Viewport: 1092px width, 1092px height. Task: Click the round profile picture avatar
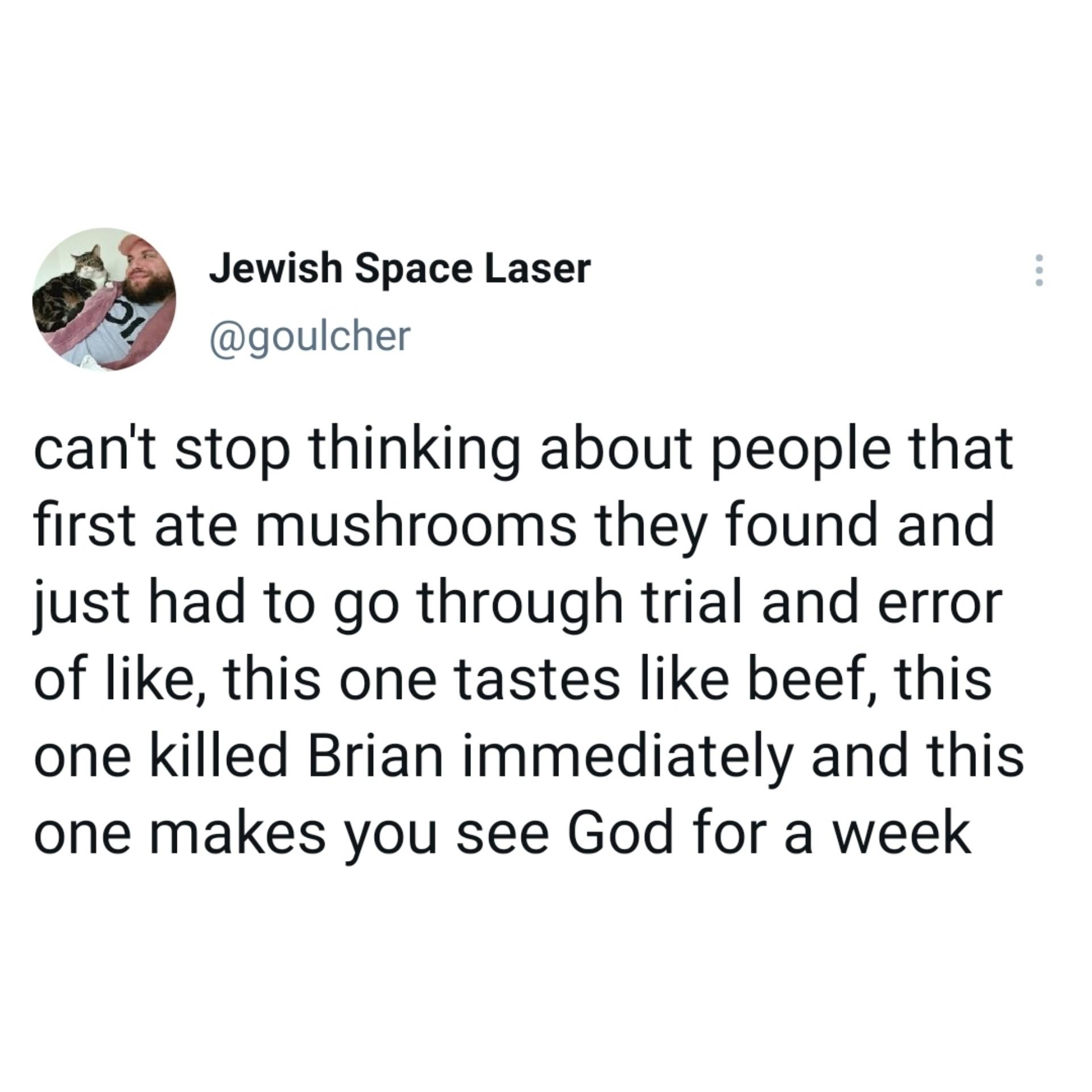(x=104, y=300)
